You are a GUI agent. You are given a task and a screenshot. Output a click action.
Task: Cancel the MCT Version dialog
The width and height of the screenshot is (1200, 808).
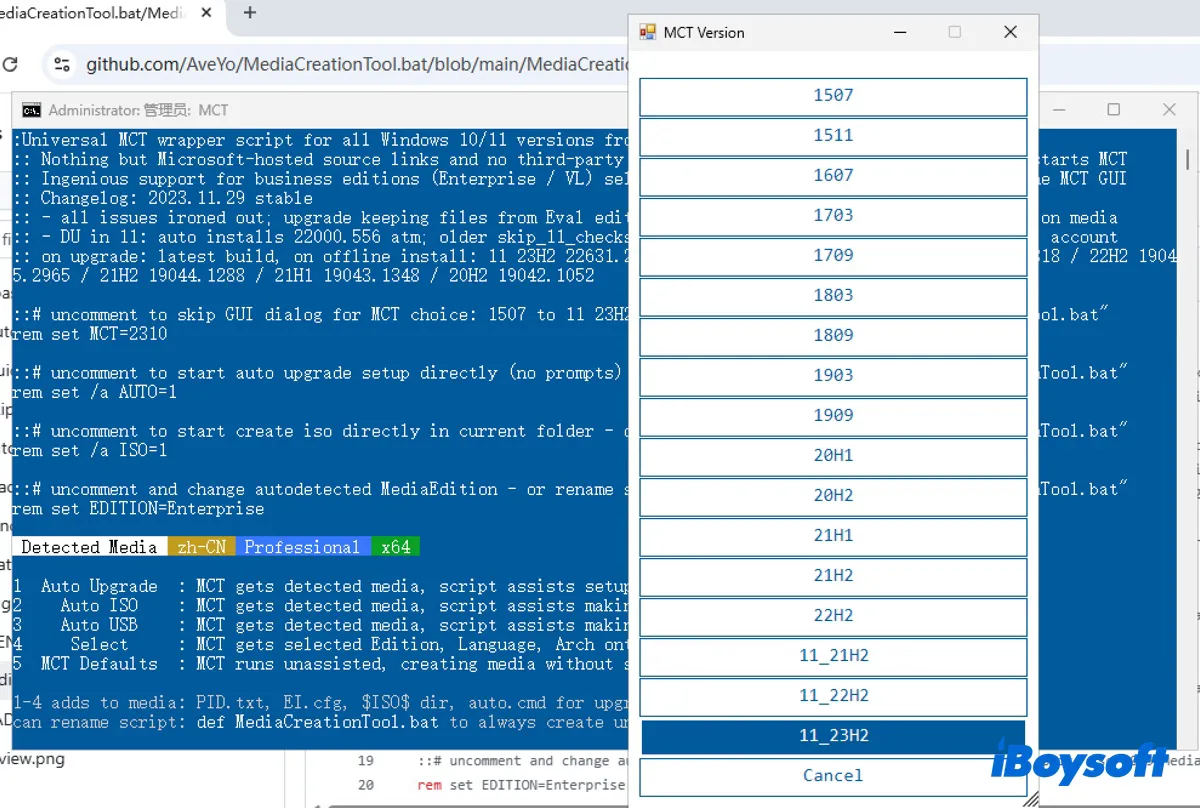coord(833,775)
